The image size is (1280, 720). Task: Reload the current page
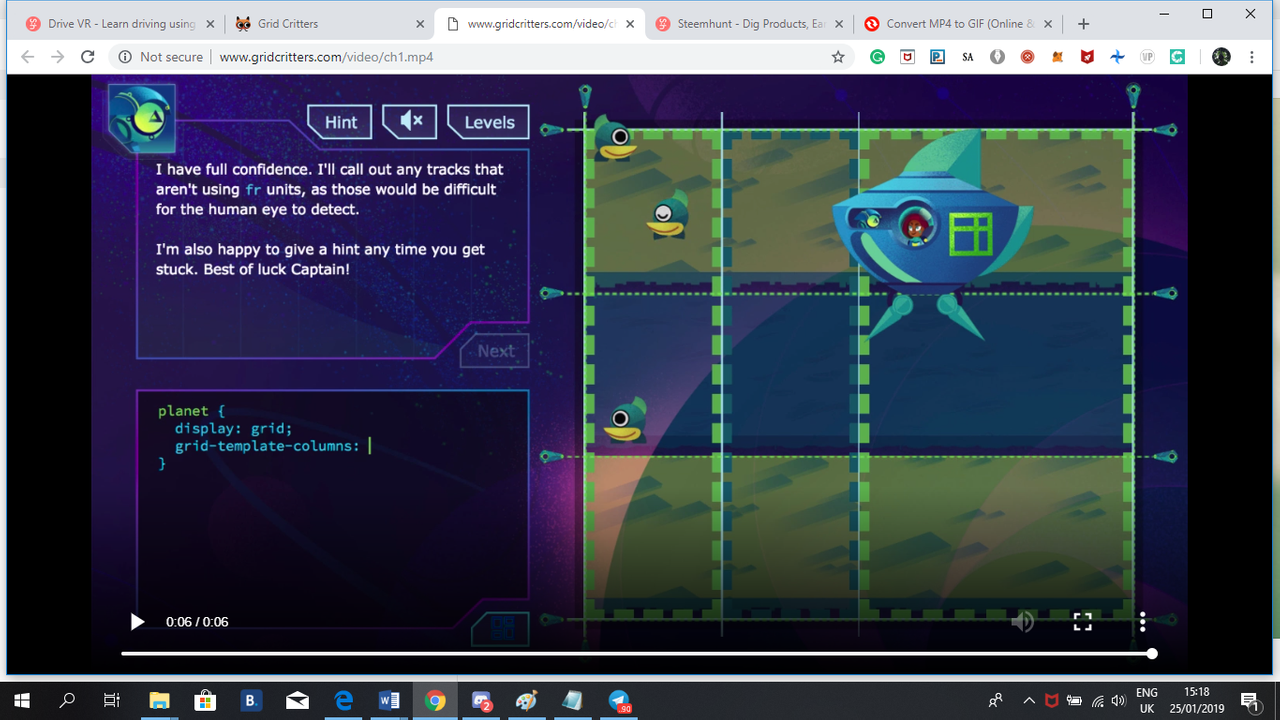coord(88,57)
